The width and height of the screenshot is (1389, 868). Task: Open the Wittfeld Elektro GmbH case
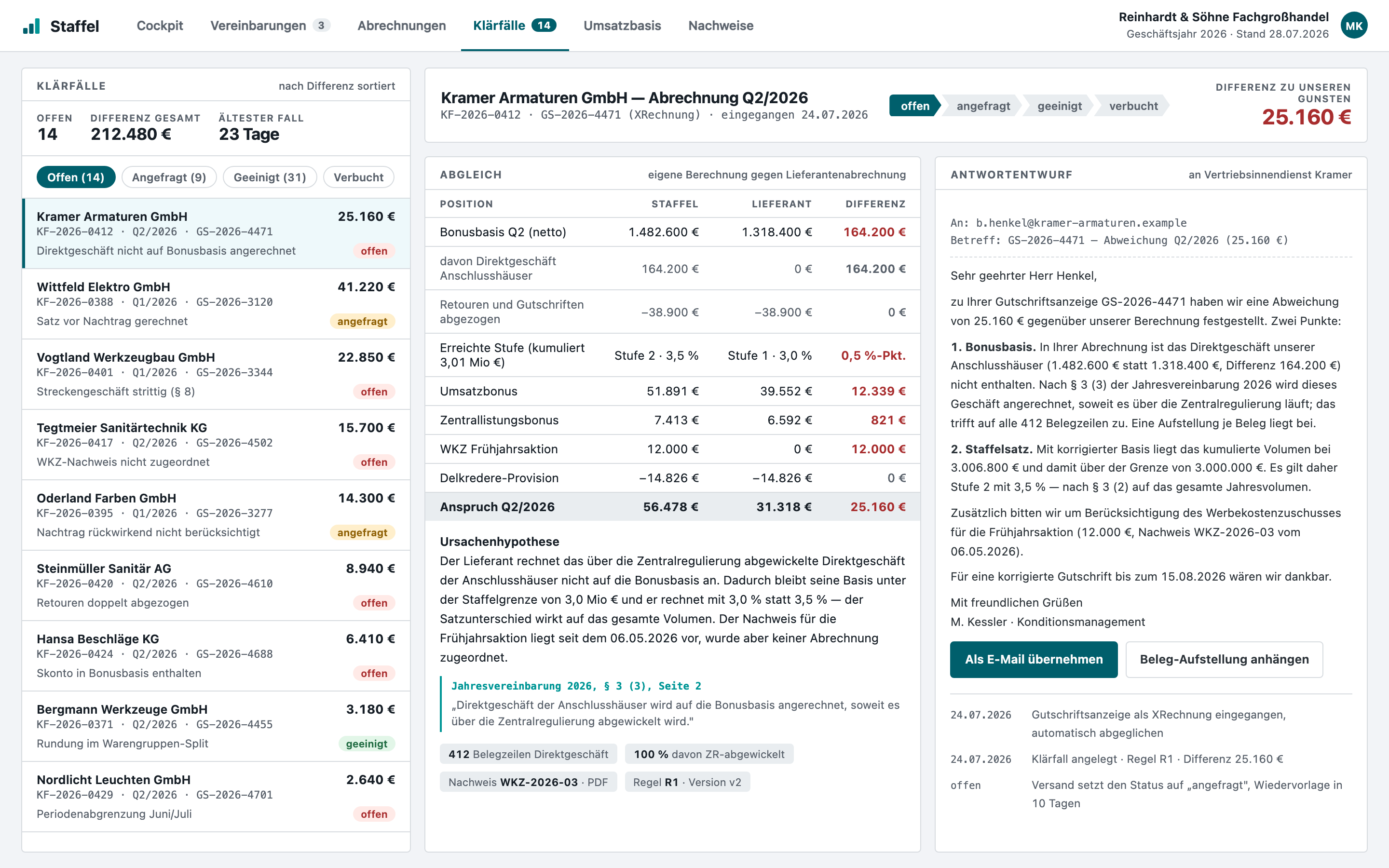216,304
